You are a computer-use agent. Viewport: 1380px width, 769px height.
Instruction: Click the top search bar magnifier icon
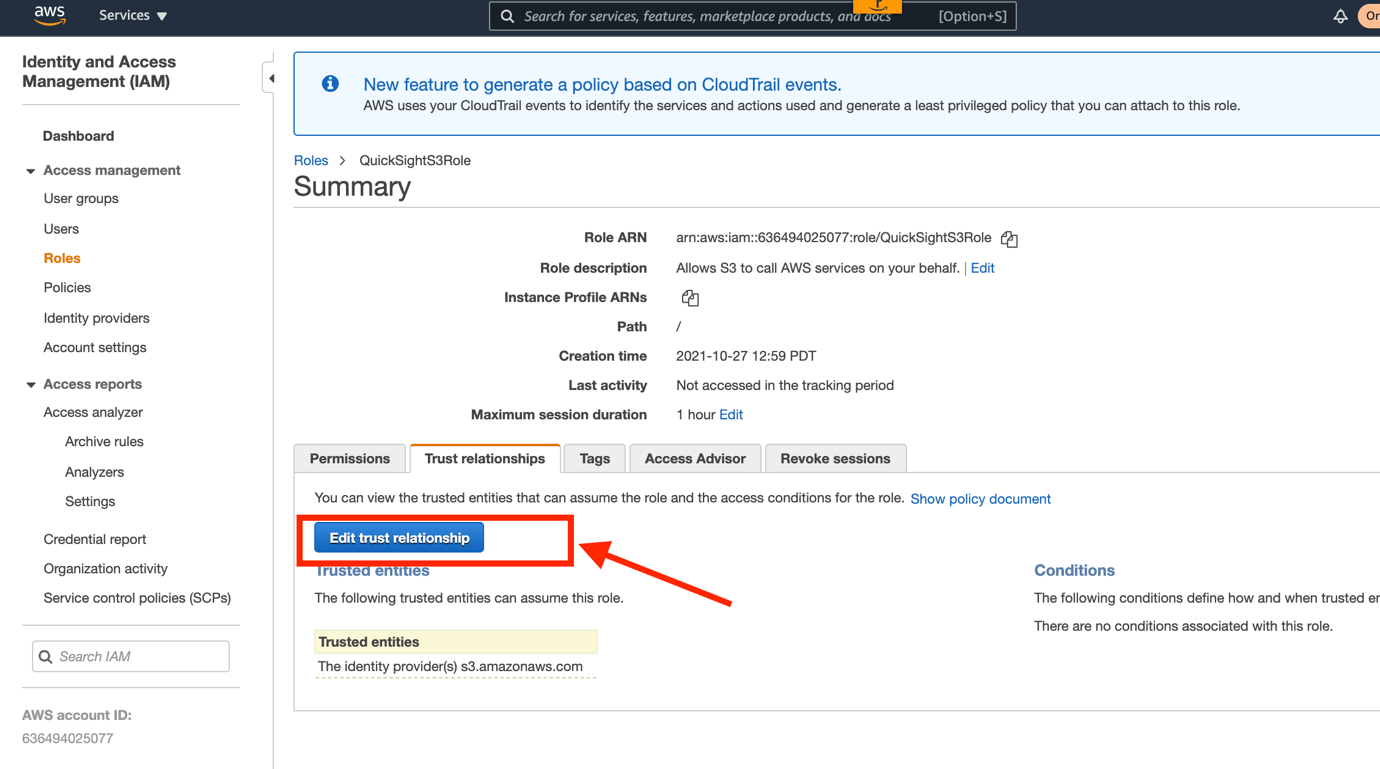tap(507, 16)
